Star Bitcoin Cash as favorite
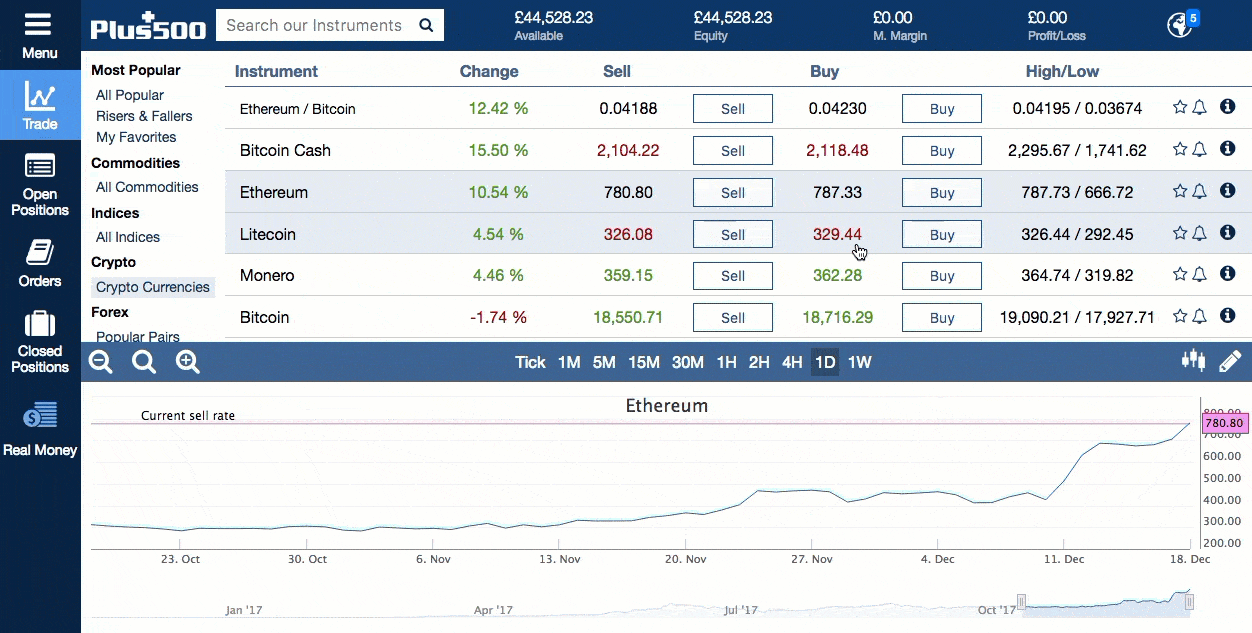 (x=1180, y=150)
